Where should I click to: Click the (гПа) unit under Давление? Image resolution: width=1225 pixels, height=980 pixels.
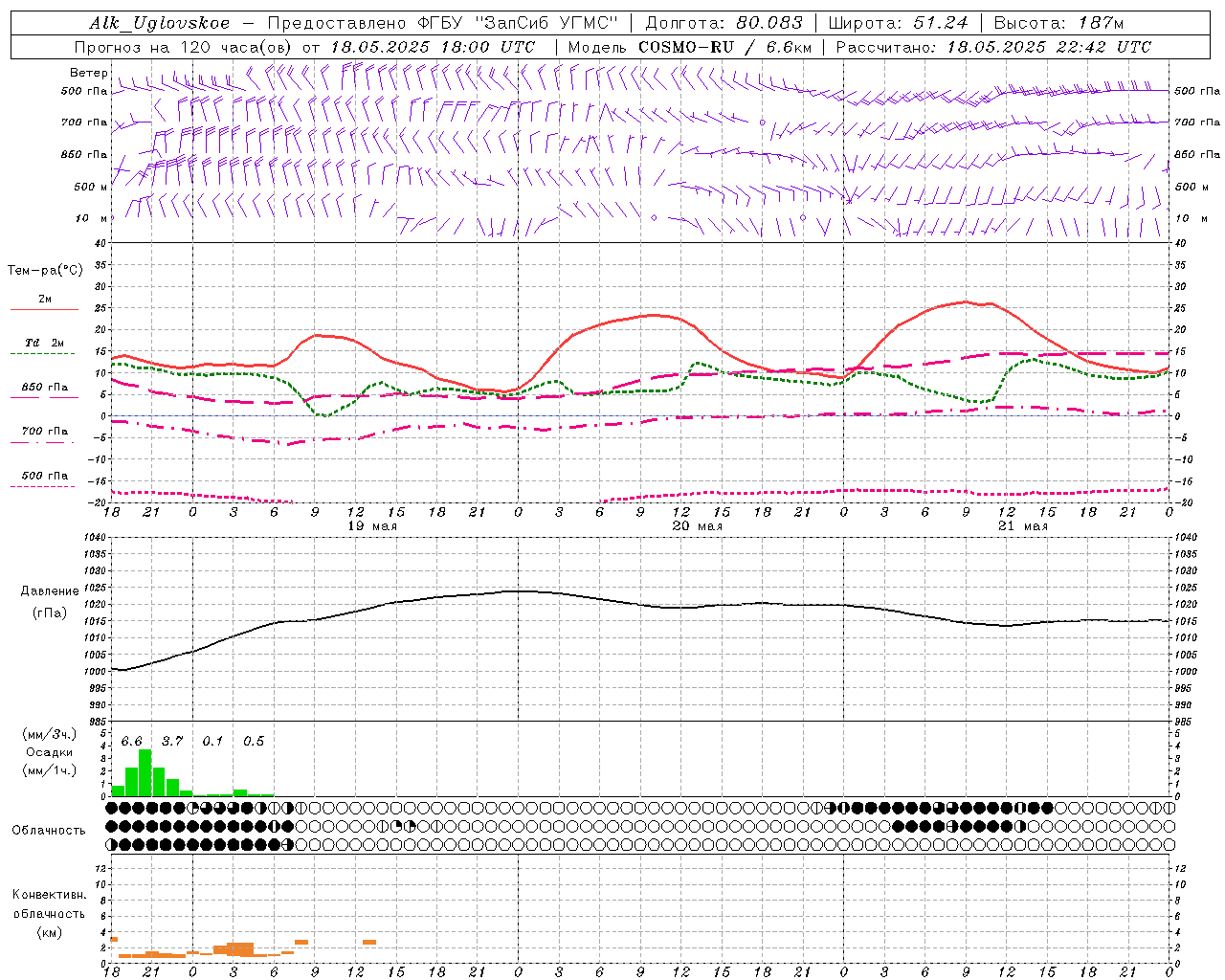(50, 613)
